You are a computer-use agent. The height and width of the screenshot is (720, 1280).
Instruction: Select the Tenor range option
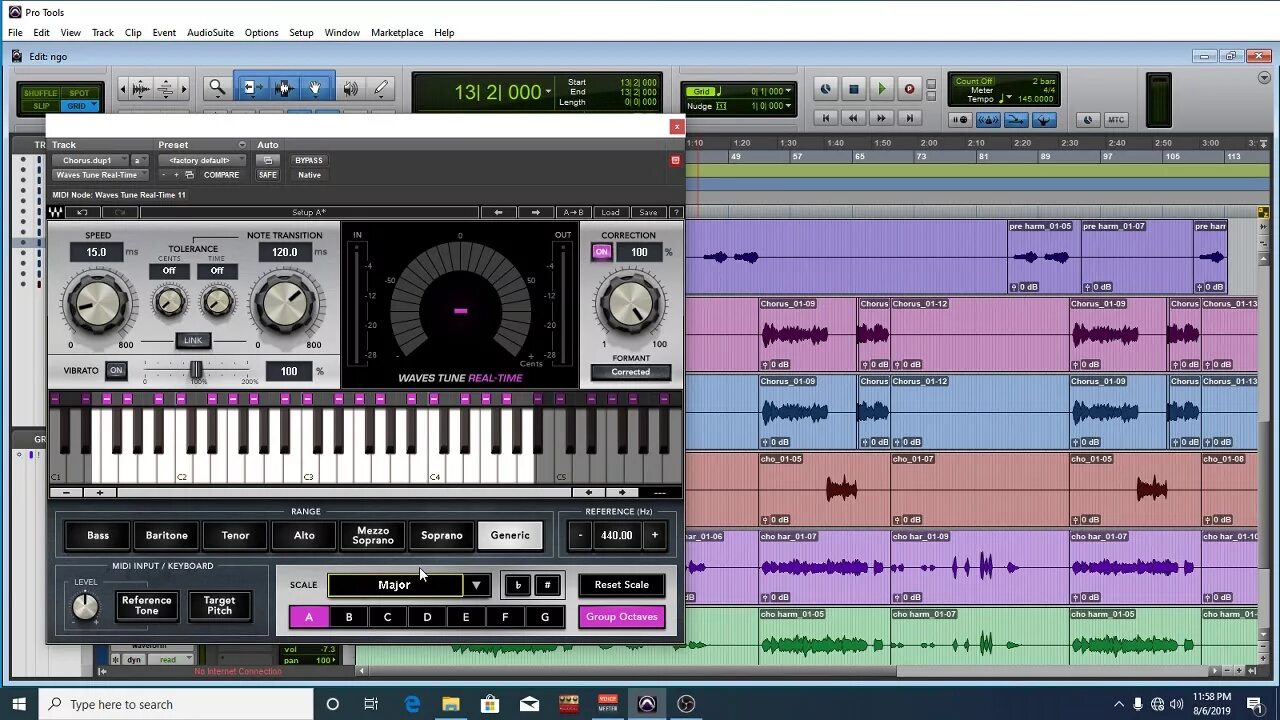(235, 535)
